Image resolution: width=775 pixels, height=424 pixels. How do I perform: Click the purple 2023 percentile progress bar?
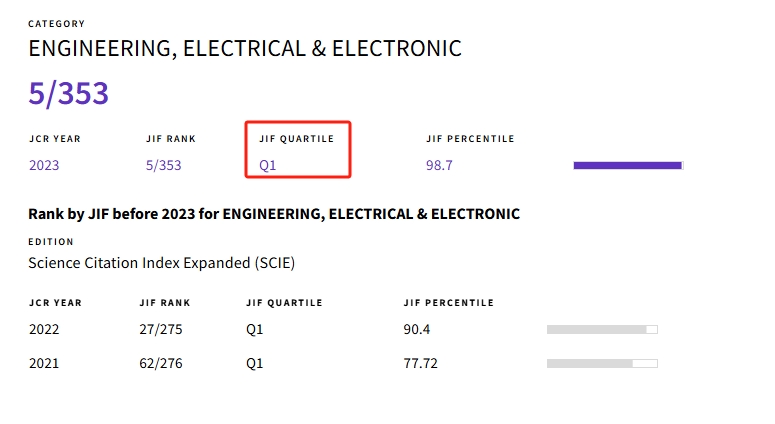click(x=628, y=166)
